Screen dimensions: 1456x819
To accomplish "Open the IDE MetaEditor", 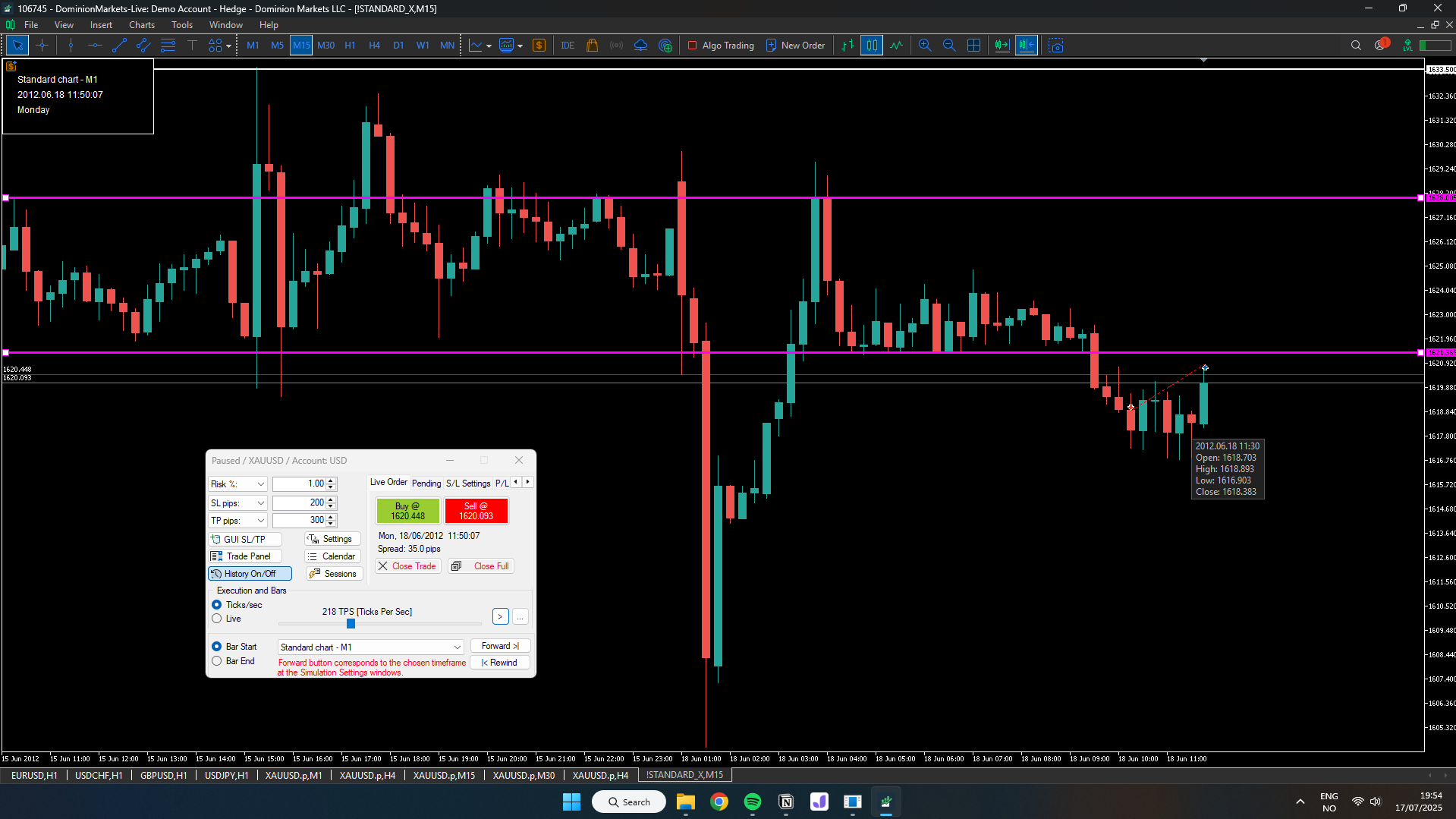I will [568, 46].
